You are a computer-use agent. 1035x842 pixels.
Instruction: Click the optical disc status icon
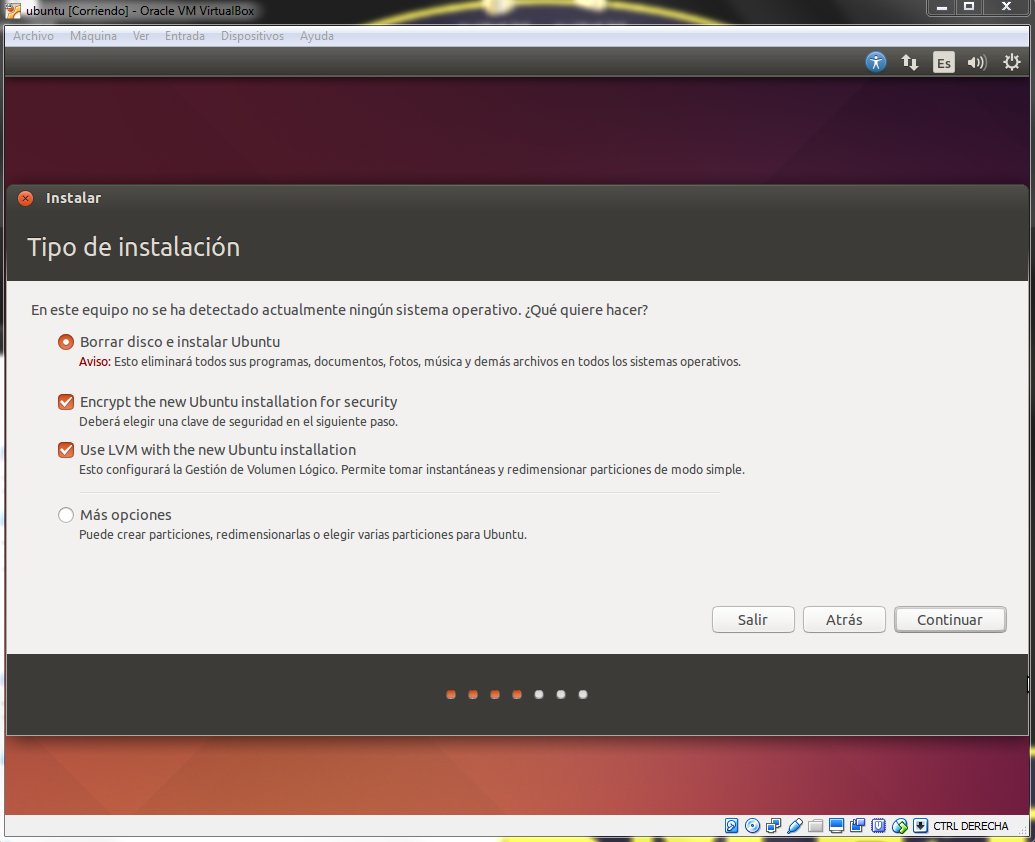(752, 826)
